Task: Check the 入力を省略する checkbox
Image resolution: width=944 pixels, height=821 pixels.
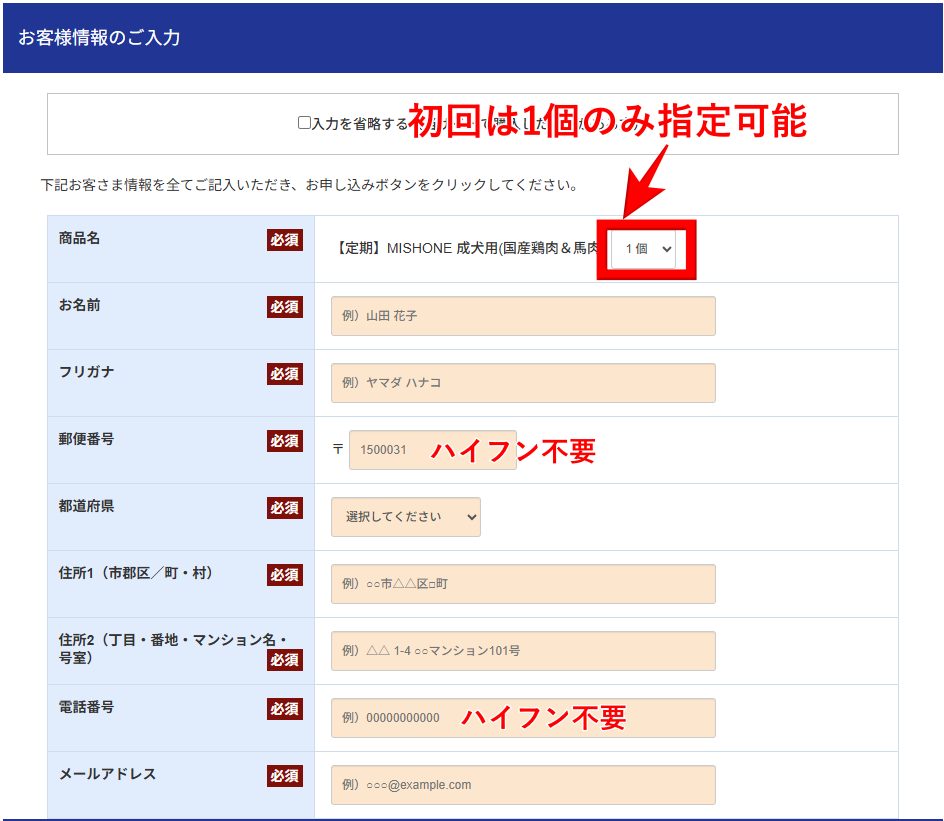Action: [x=305, y=123]
